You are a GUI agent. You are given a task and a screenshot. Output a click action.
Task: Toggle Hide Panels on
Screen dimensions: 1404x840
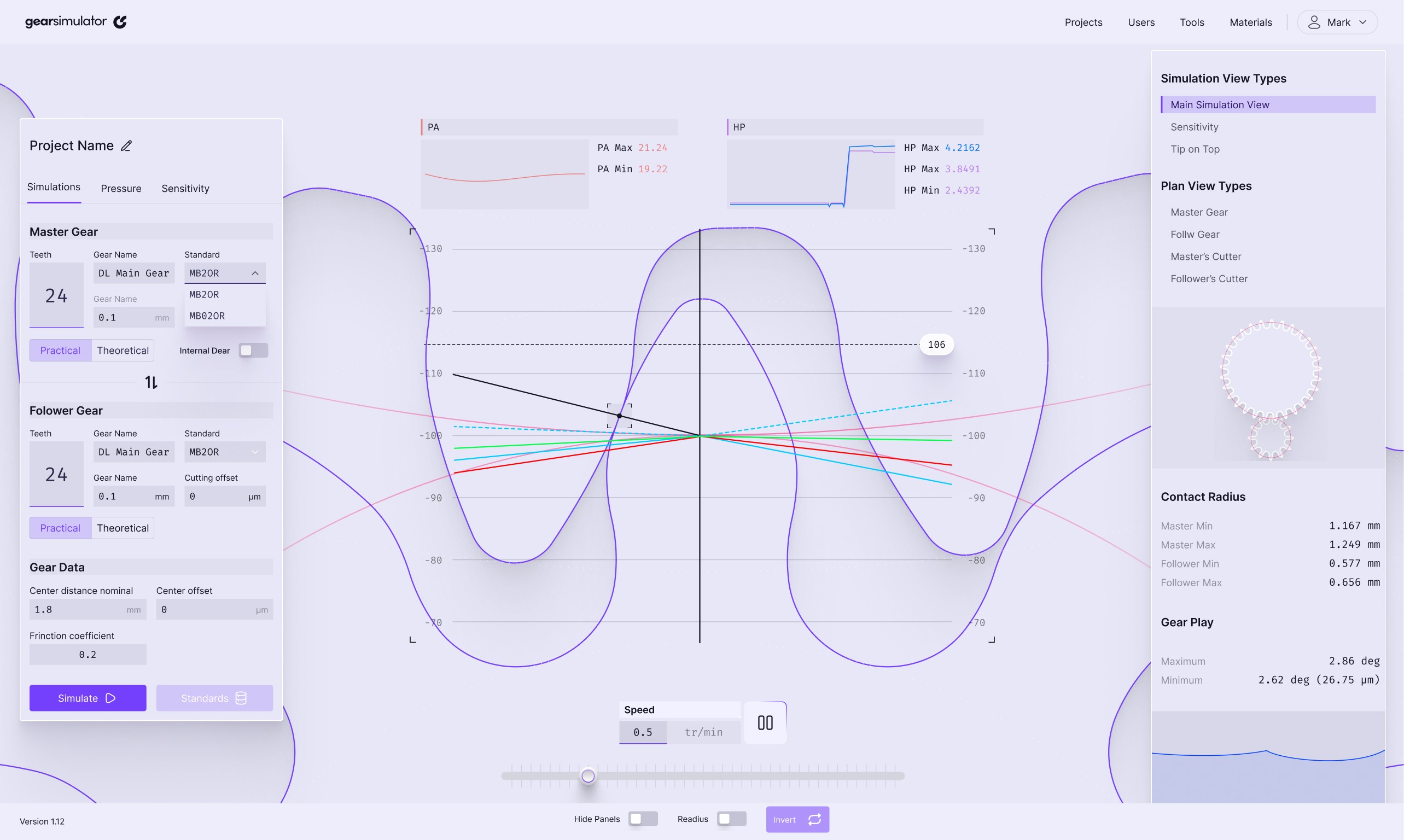[643, 819]
